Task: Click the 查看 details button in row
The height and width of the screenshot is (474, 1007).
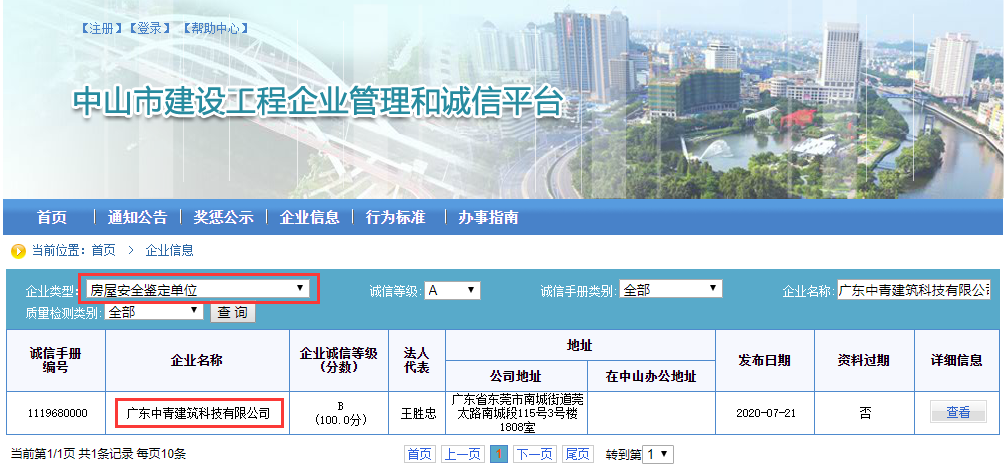Action: (958, 412)
